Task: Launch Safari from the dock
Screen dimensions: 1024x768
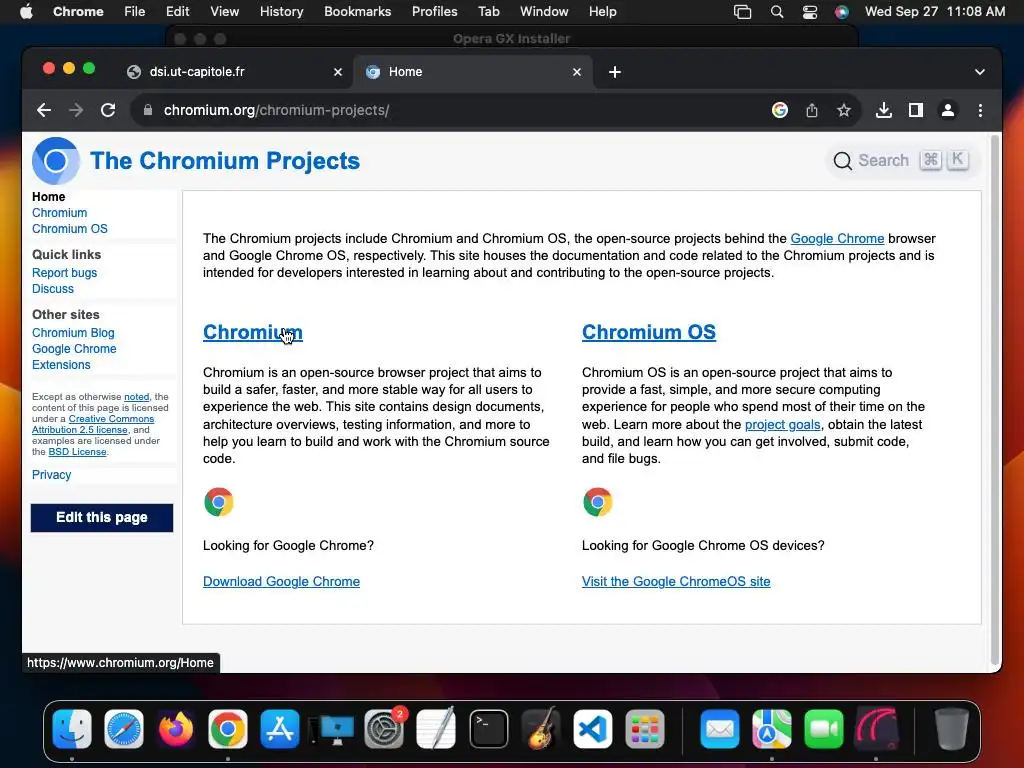Action: pyautogui.click(x=123, y=729)
